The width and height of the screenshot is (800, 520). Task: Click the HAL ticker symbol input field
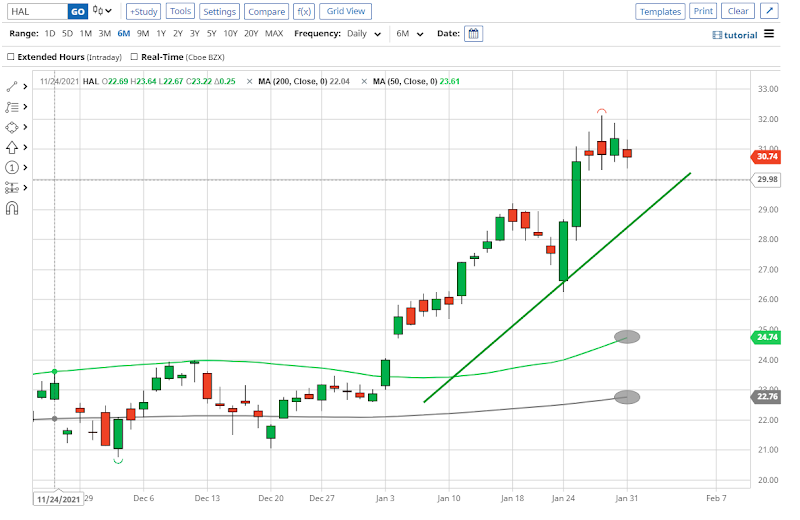click(x=35, y=11)
